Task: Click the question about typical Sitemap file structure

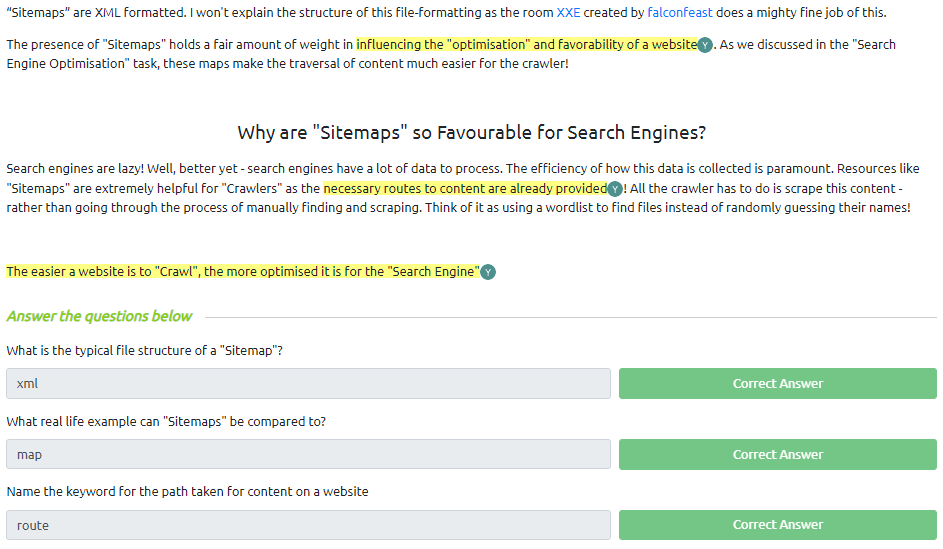Action: pyautogui.click(x=144, y=350)
